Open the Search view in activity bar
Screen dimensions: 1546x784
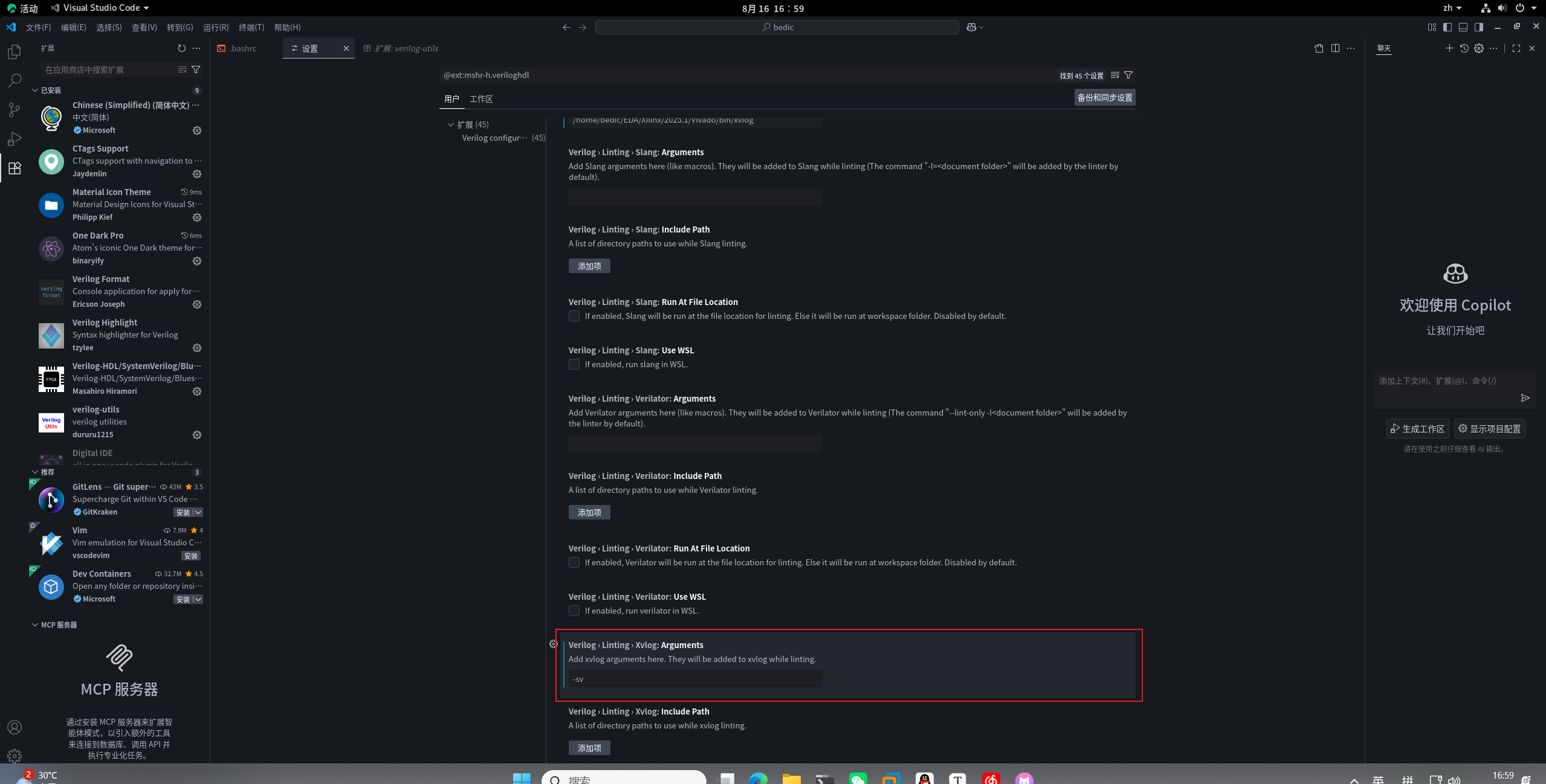pos(15,81)
